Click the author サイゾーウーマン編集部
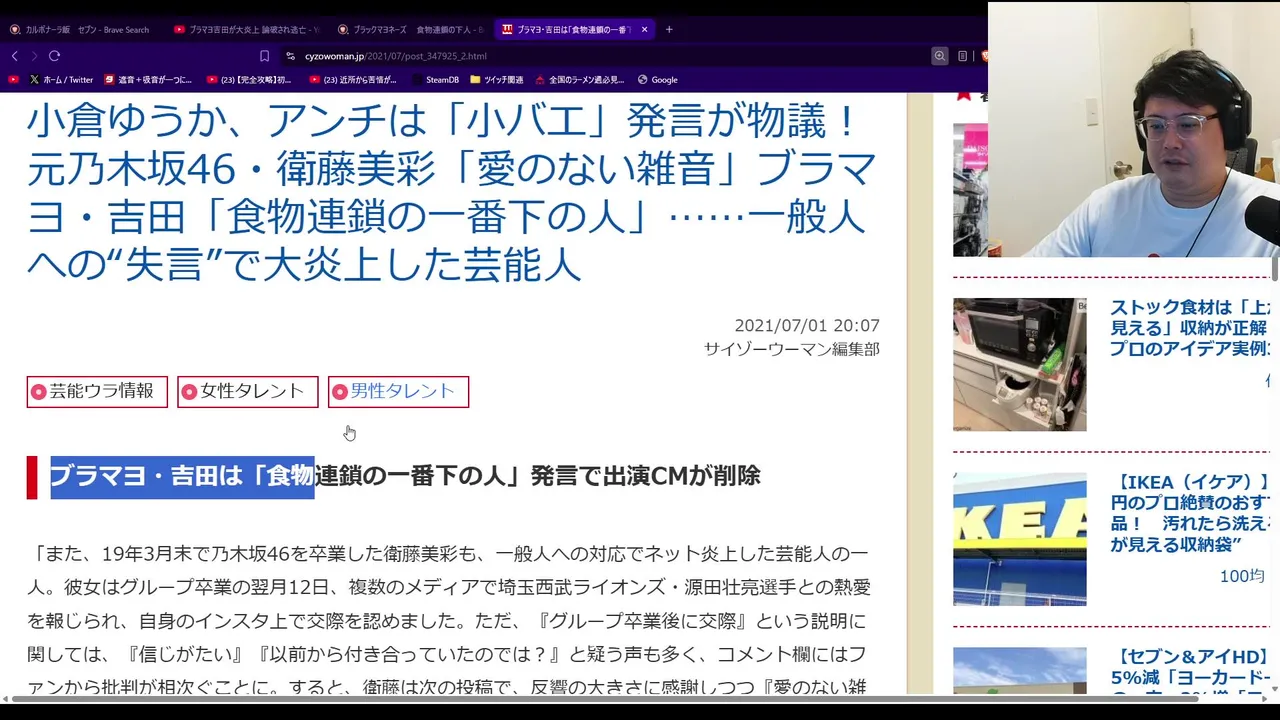Image resolution: width=1280 pixels, height=720 pixels. click(791, 349)
